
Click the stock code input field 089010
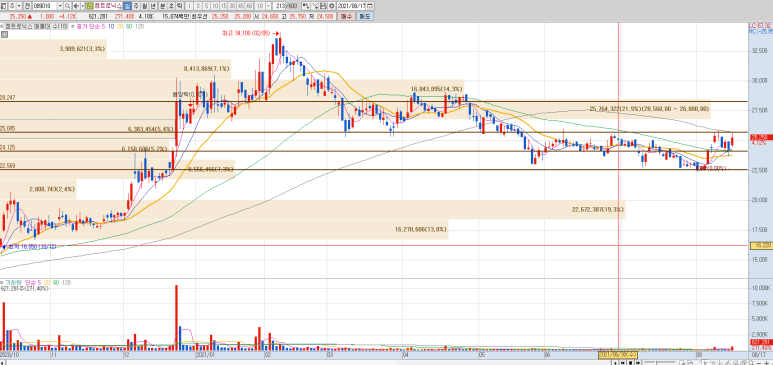pos(45,6)
